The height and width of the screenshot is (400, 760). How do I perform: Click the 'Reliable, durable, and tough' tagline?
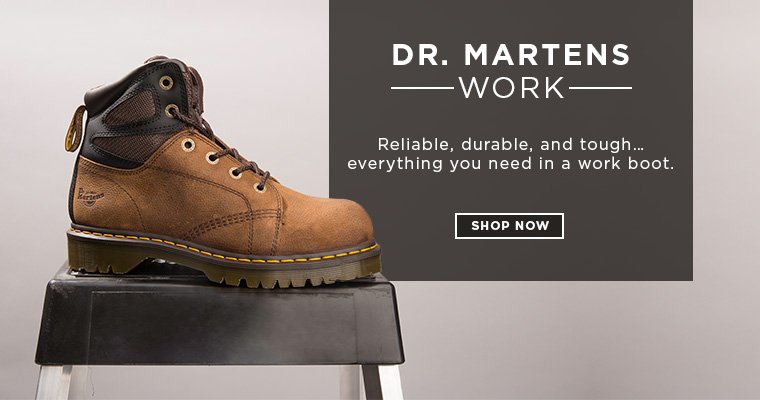coord(513,145)
